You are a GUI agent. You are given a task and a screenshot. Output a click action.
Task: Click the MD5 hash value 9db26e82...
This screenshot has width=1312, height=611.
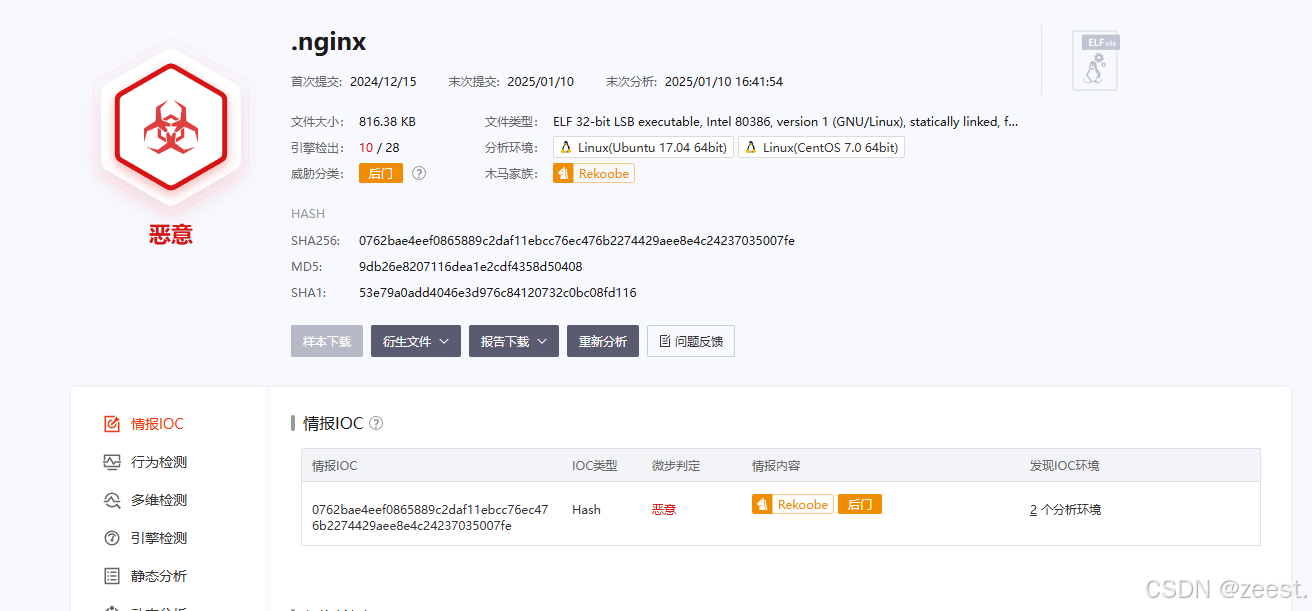click(x=471, y=267)
